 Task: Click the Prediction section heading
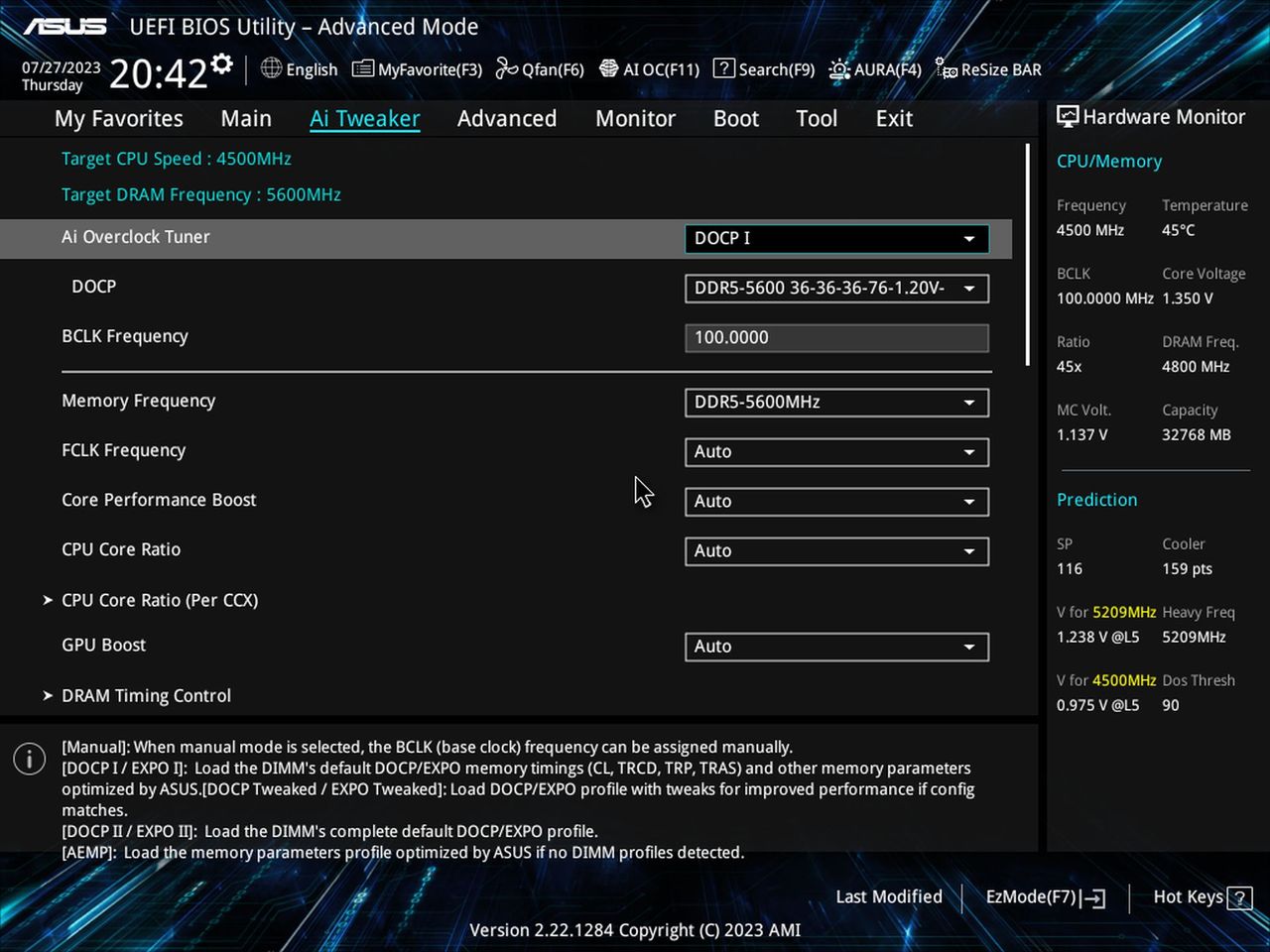[1097, 500]
